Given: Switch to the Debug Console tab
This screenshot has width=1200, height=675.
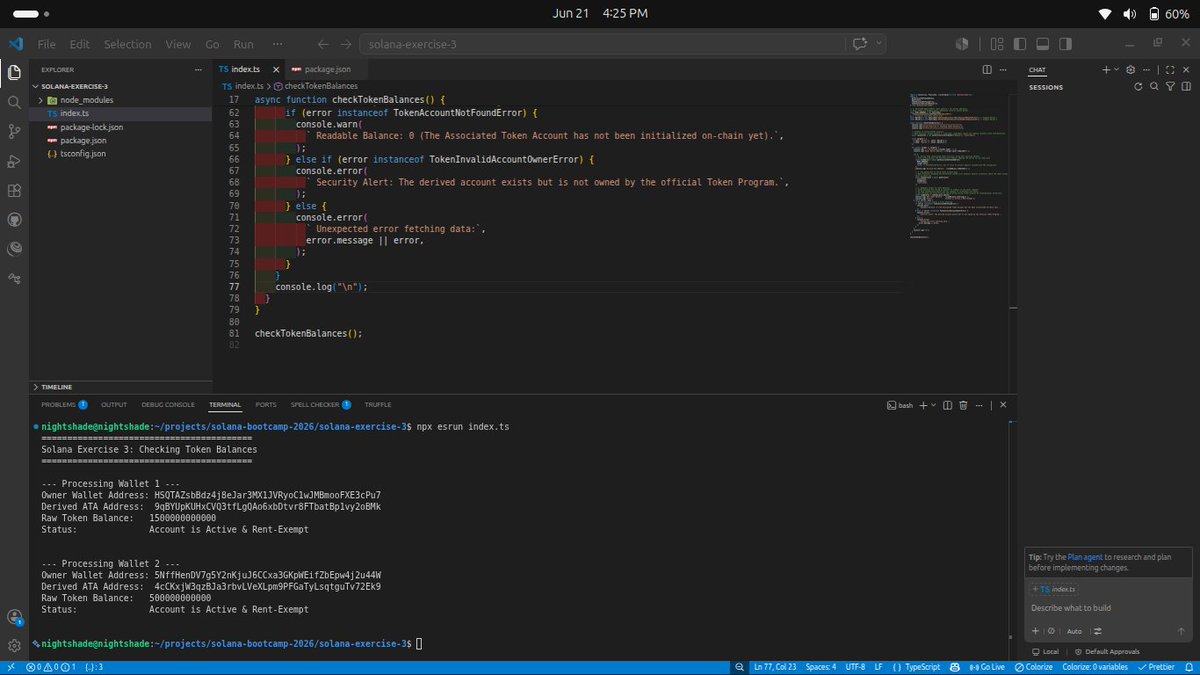Looking at the screenshot, I should (167, 405).
